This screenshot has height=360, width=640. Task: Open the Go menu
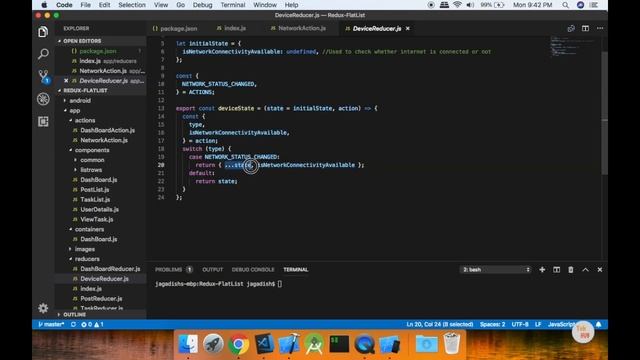pyautogui.click(x=180, y=5)
